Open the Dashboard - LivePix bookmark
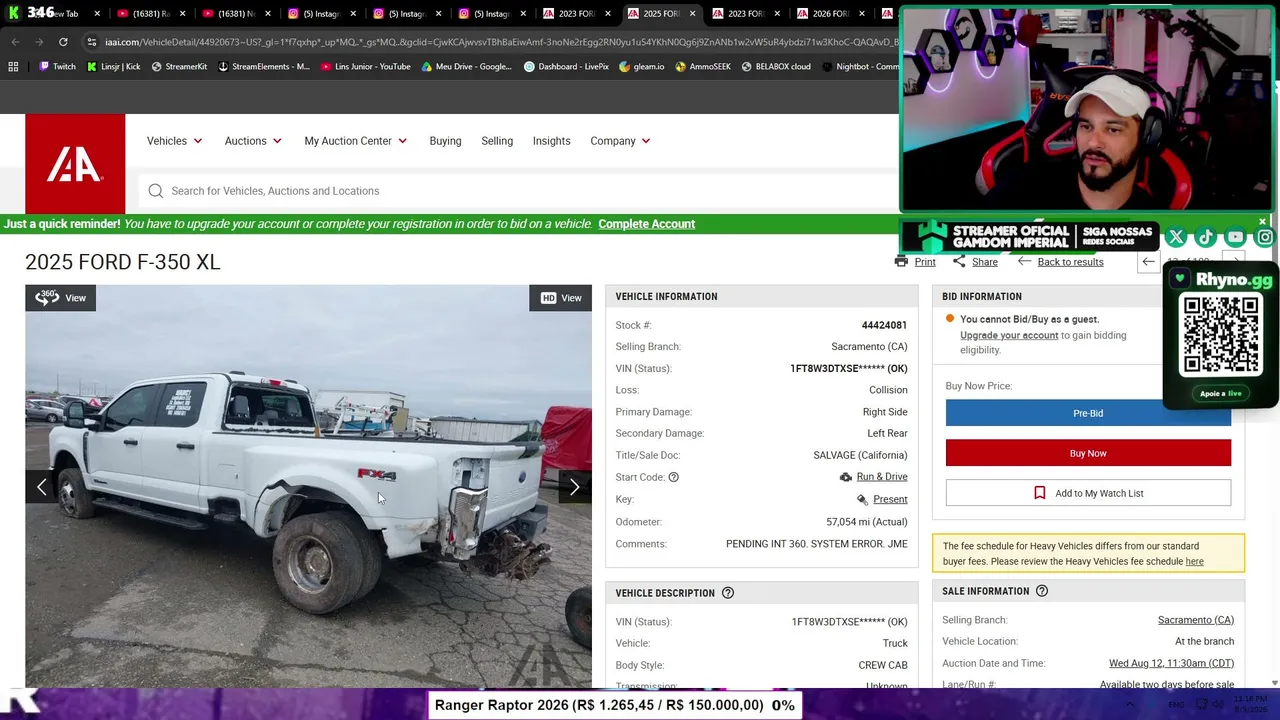Viewport: 1280px width, 720px height. coord(566,67)
